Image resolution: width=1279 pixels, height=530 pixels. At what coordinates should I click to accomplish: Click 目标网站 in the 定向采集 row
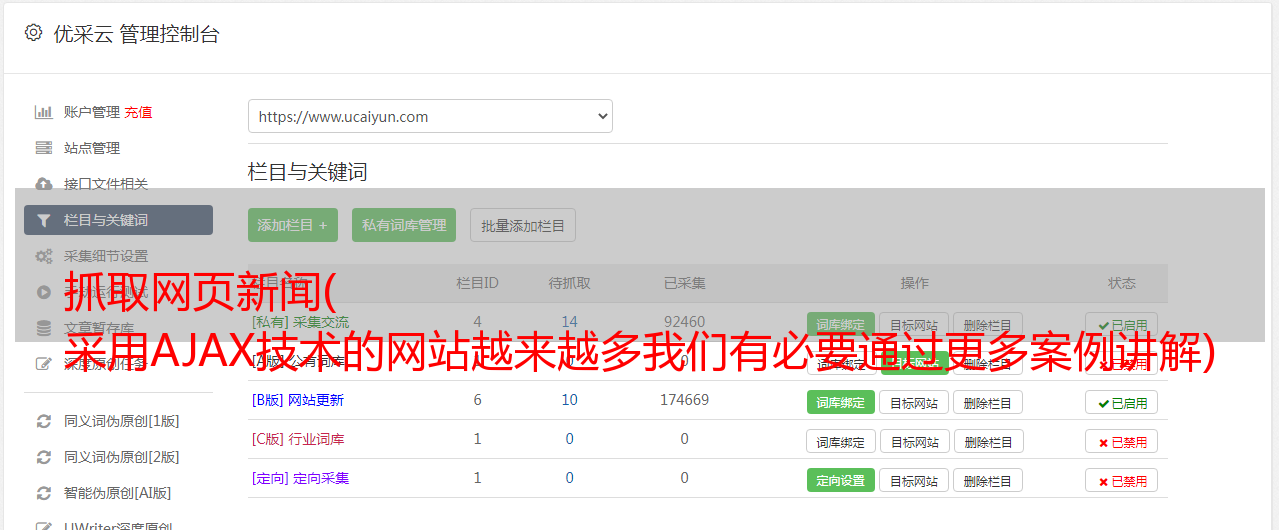(915, 481)
